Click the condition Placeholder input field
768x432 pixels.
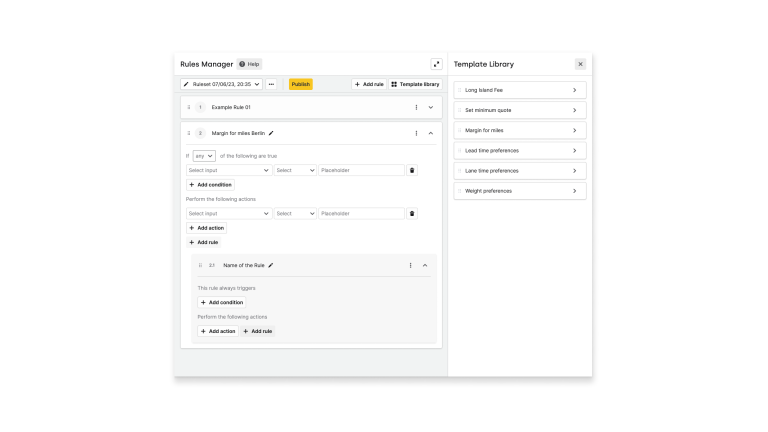tap(361, 170)
